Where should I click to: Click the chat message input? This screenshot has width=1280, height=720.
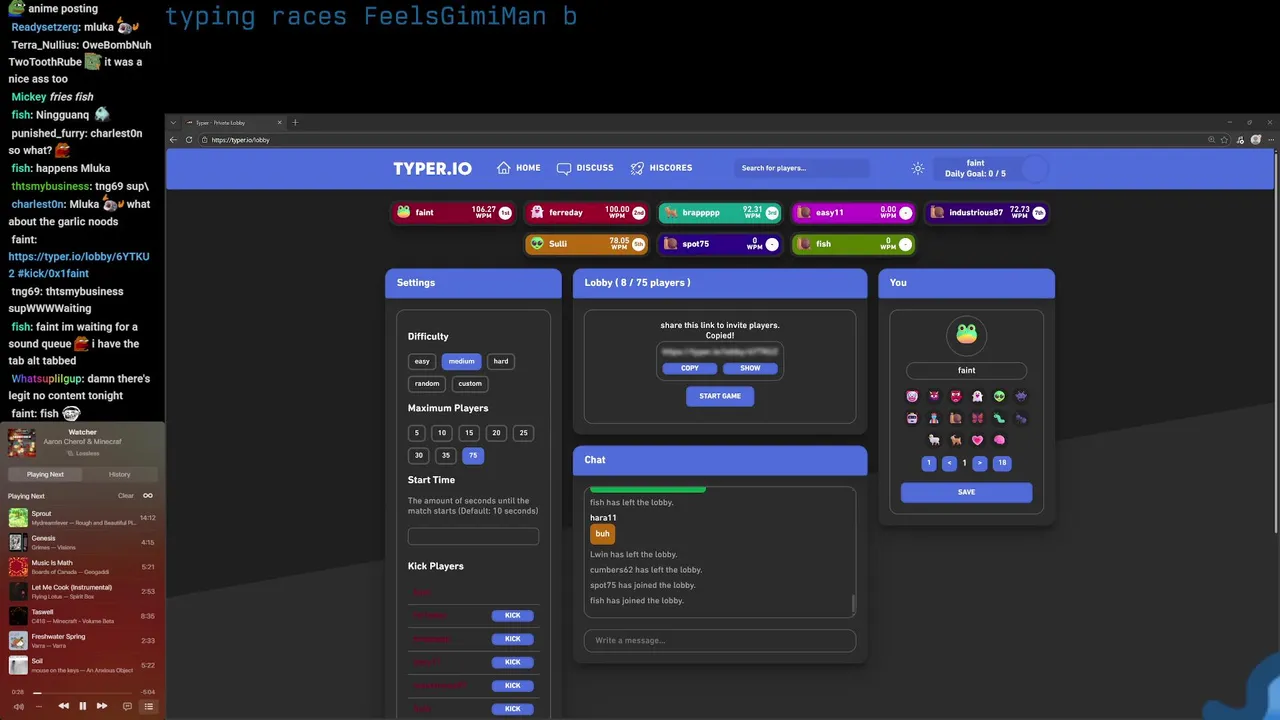point(720,640)
